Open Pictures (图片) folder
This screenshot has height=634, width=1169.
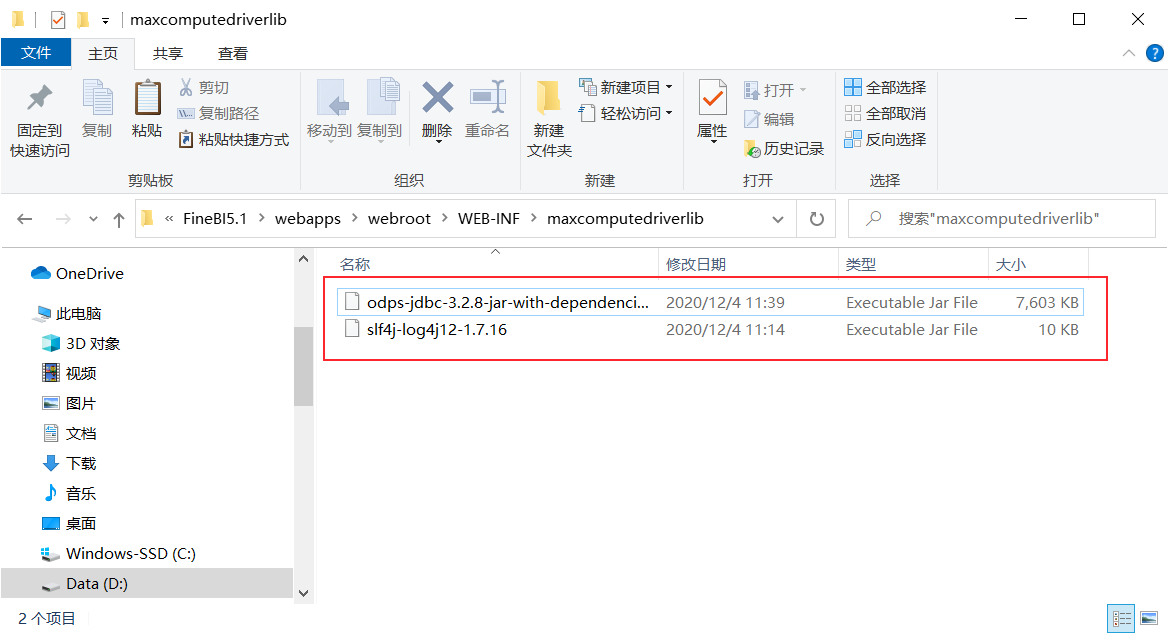[69, 403]
